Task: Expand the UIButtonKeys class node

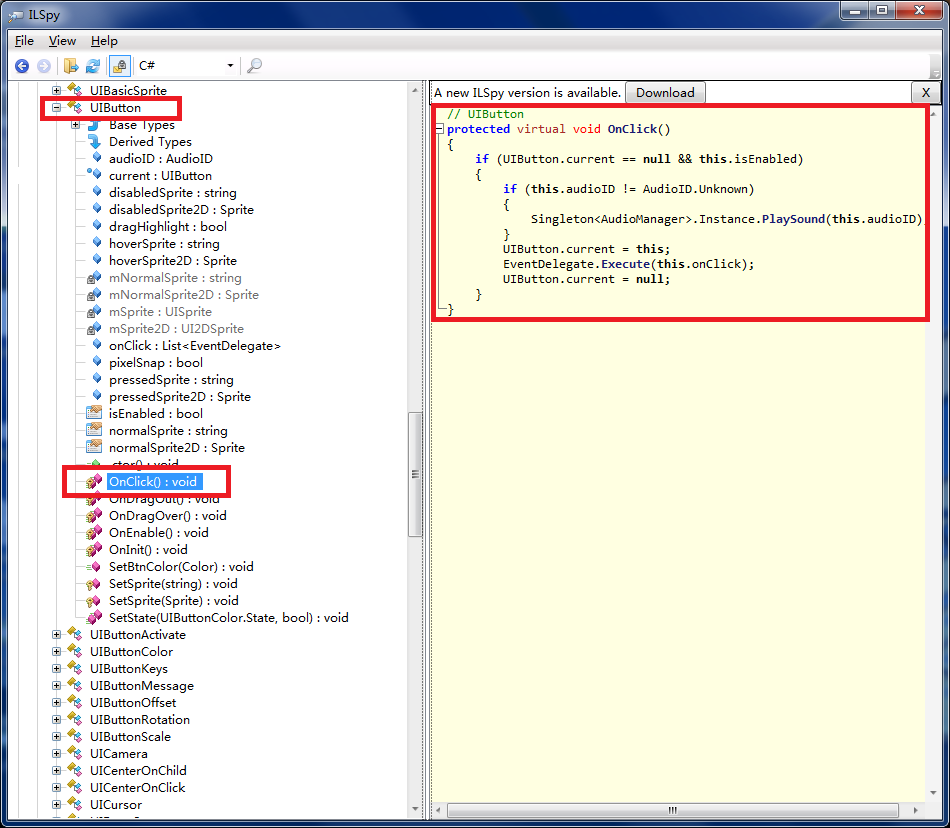Action: pyautogui.click(x=56, y=669)
